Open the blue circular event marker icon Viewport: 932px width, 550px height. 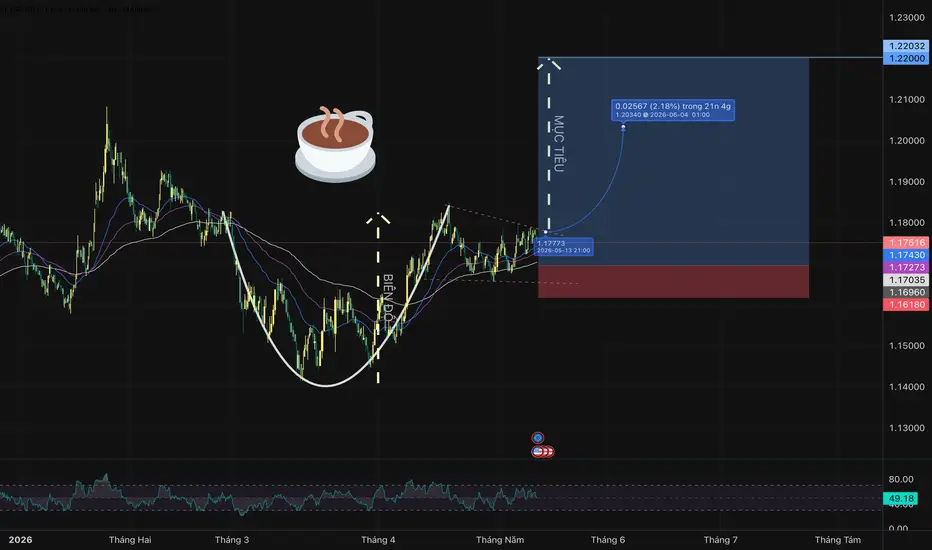pyautogui.click(x=537, y=438)
